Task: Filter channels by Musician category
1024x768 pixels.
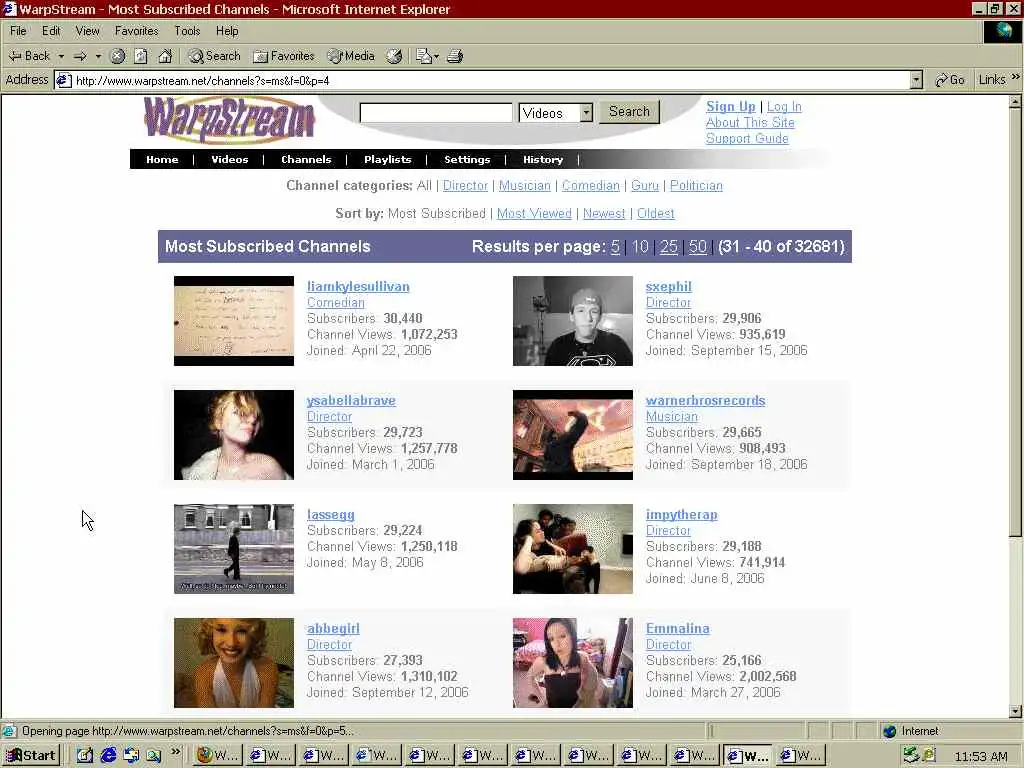Action: pos(524,185)
